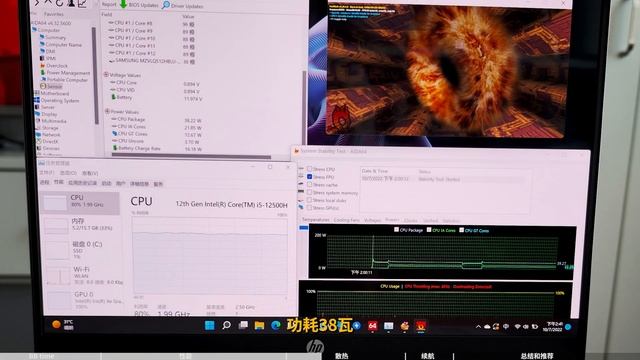Image resolution: width=640 pixels, height=360 pixels.
Task: Open Task Manager 文件(F) menu
Action: (47, 173)
